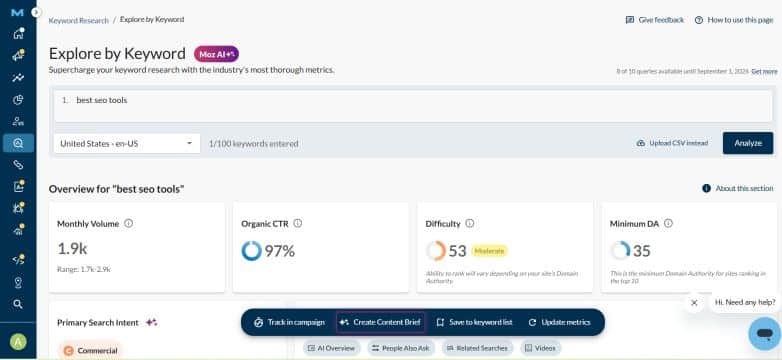Open the line chart icon in sidebar

[x=18, y=77]
